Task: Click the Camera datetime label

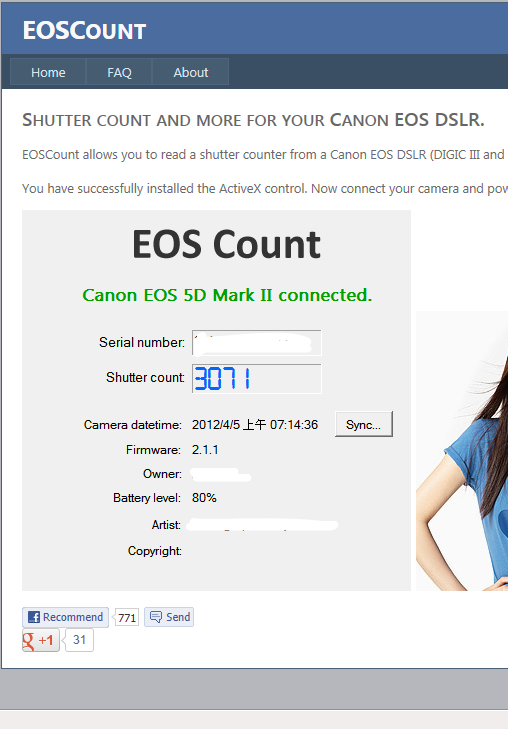Action: 132,424
